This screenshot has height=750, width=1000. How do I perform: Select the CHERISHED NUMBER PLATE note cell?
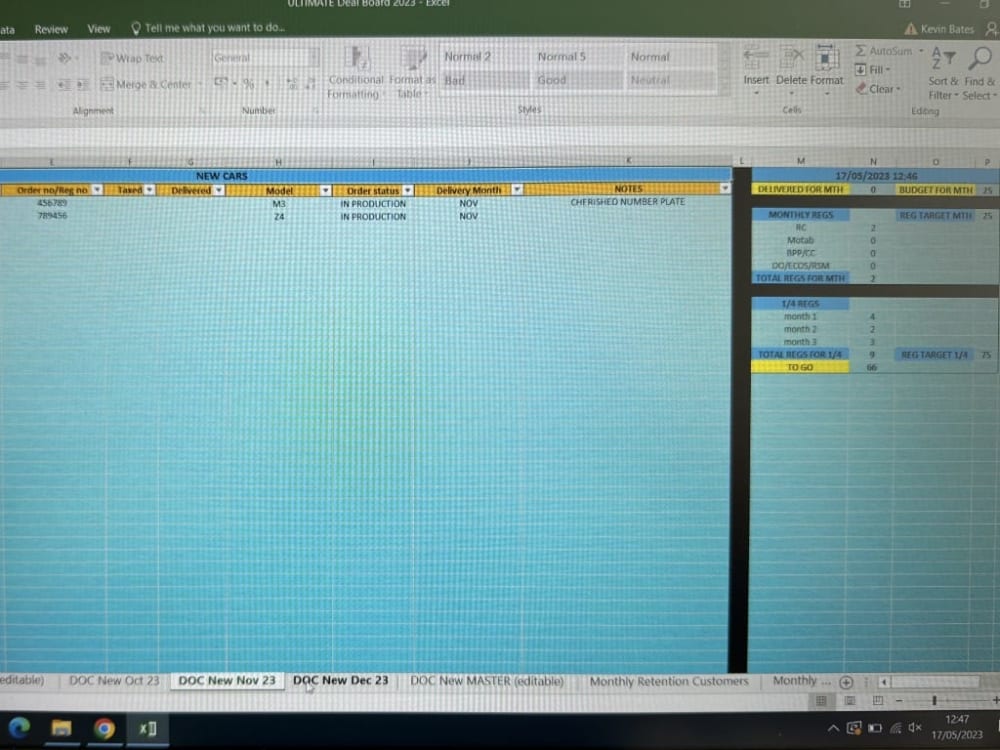coord(628,202)
